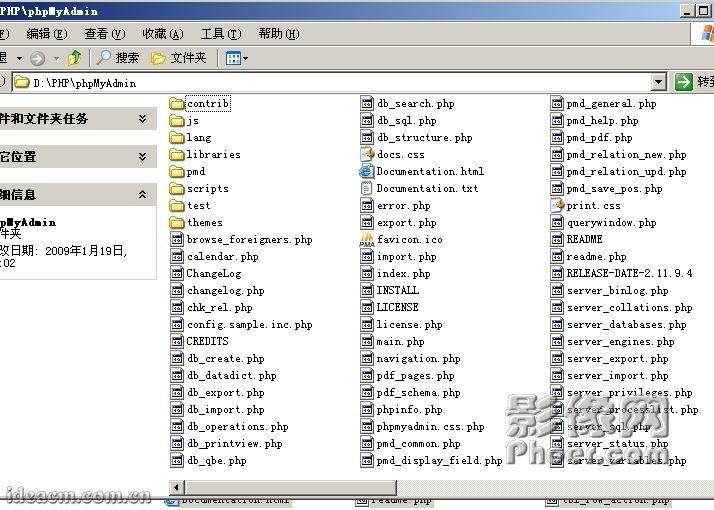This screenshot has height=510, width=714.
Task: Open the Search (搜索) toolbar button
Action: pos(117,58)
